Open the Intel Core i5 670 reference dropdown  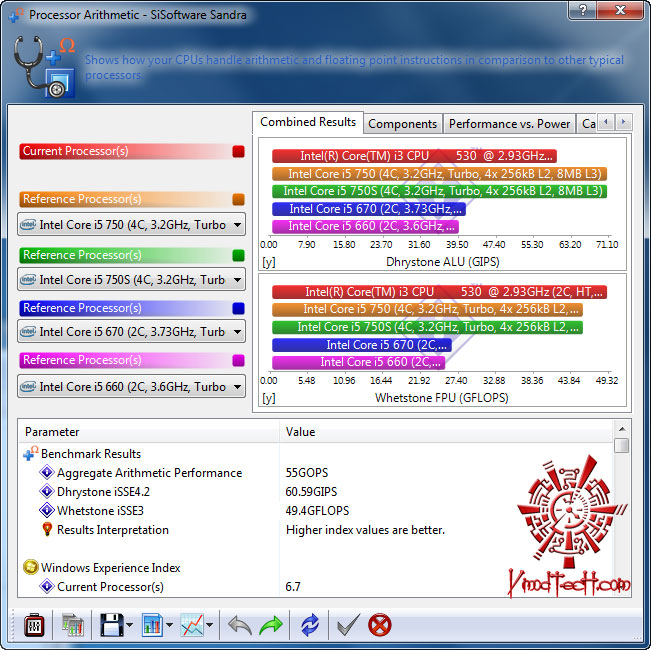(x=131, y=331)
